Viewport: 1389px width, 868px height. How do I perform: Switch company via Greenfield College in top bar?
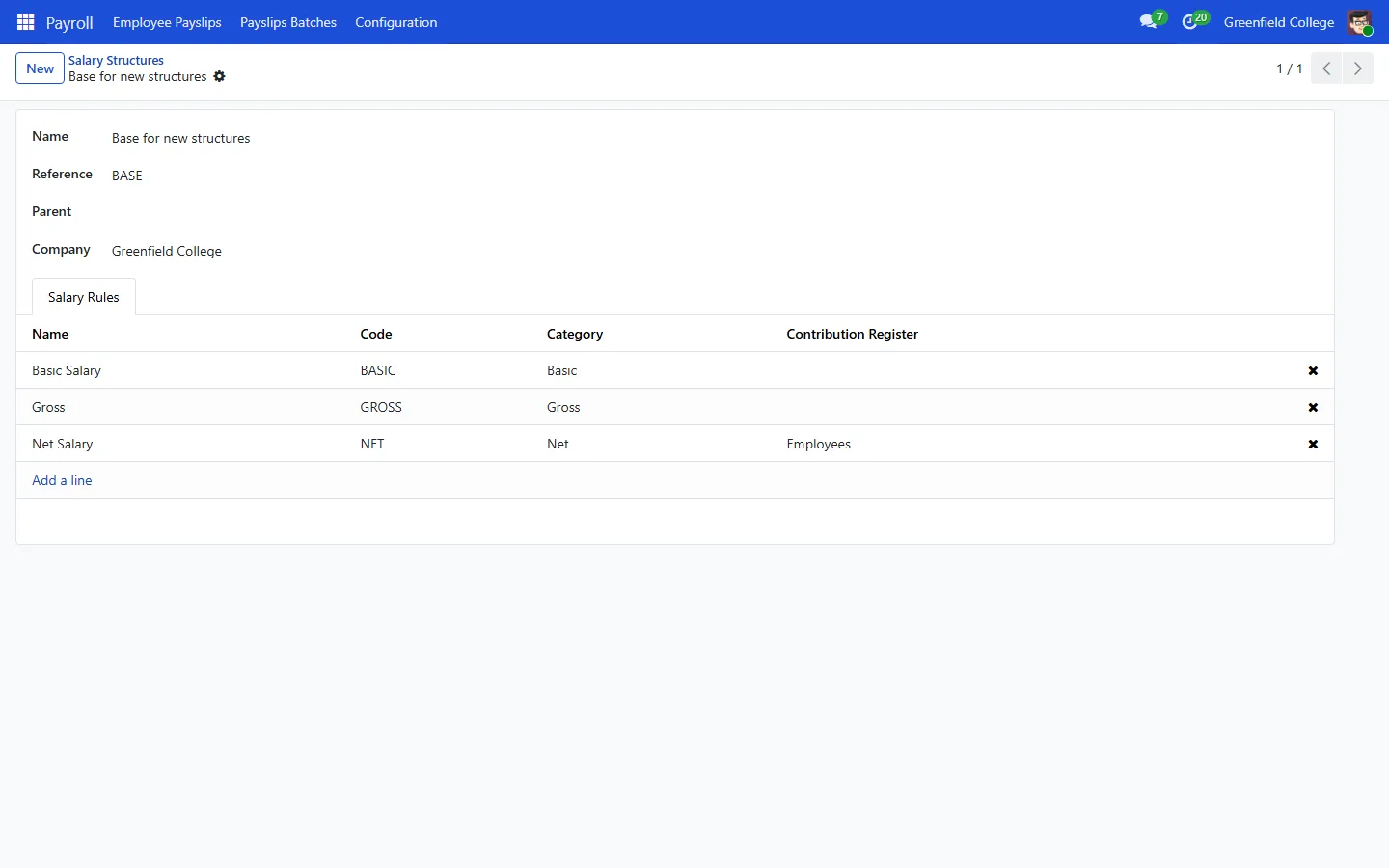coord(1279,22)
